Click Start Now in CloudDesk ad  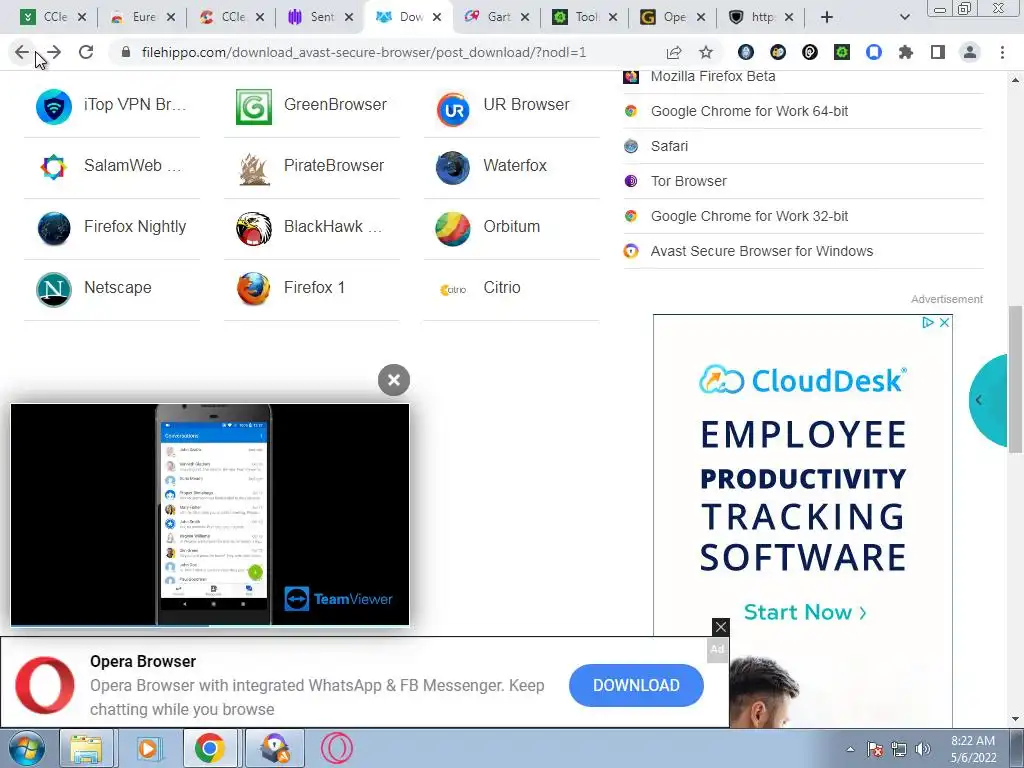coord(805,612)
